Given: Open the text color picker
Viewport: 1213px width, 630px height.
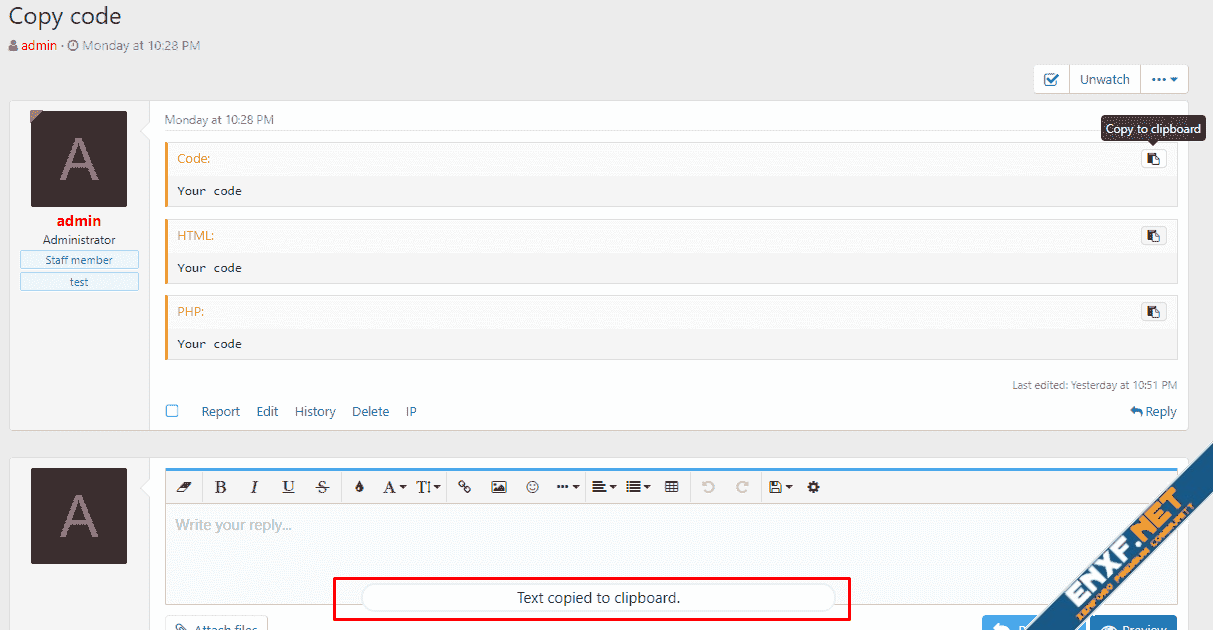Looking at the screenshot, I should (x=360, y=487).
